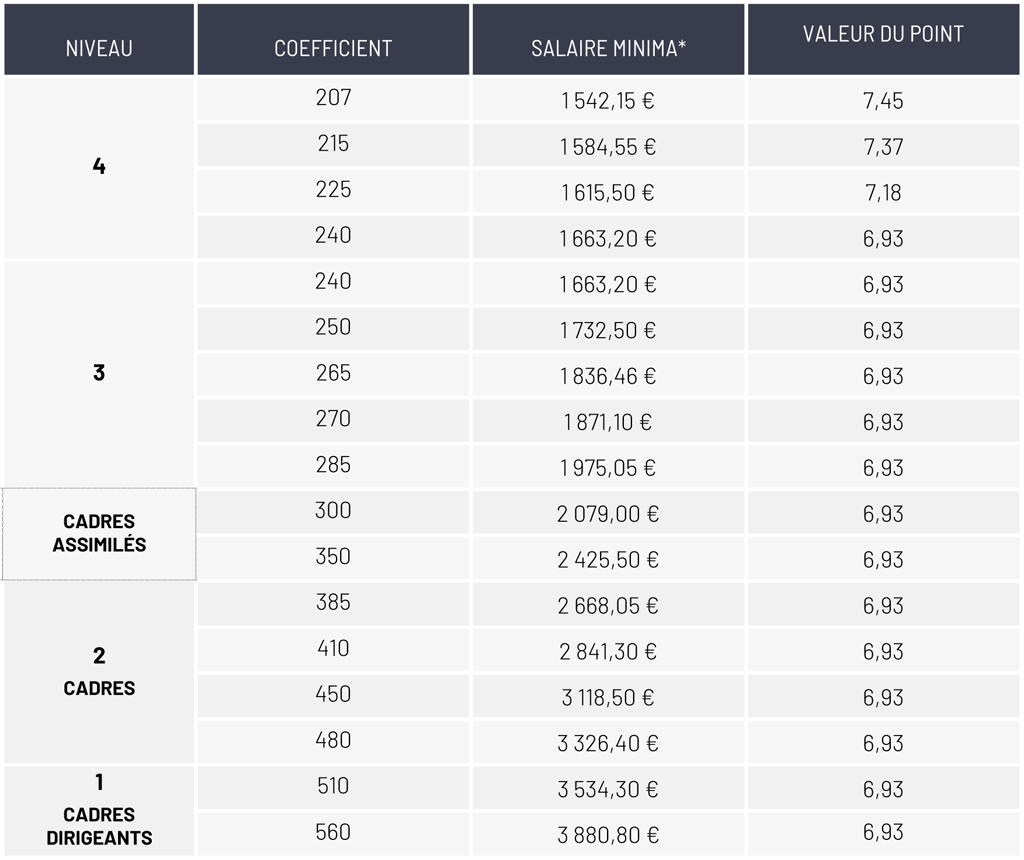The width and height of the screenshot is (1024, 860).
Task: Click the salary 1 542,15 € cell
Action: [608, 99]
